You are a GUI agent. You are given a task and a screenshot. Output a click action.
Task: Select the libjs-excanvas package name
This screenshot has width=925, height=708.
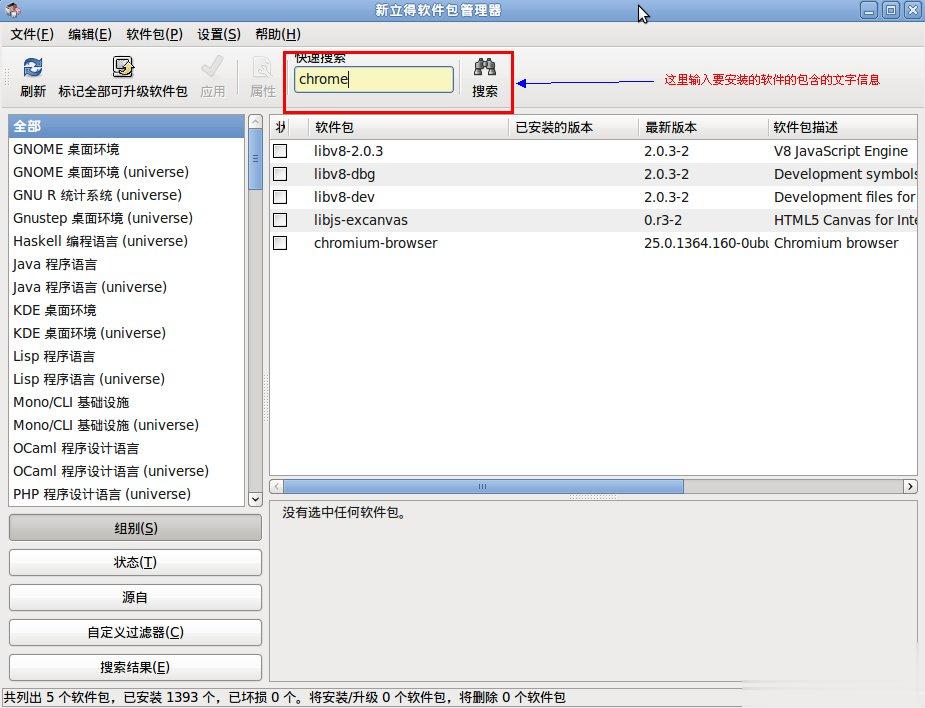(360, 220)
